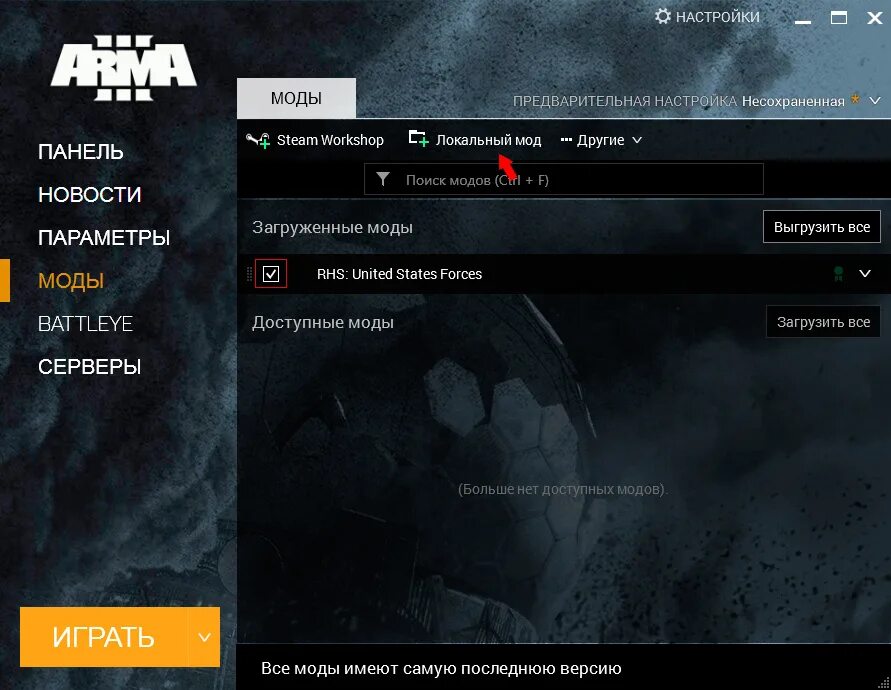Click the Arma III logo

[x=124, y=68]
